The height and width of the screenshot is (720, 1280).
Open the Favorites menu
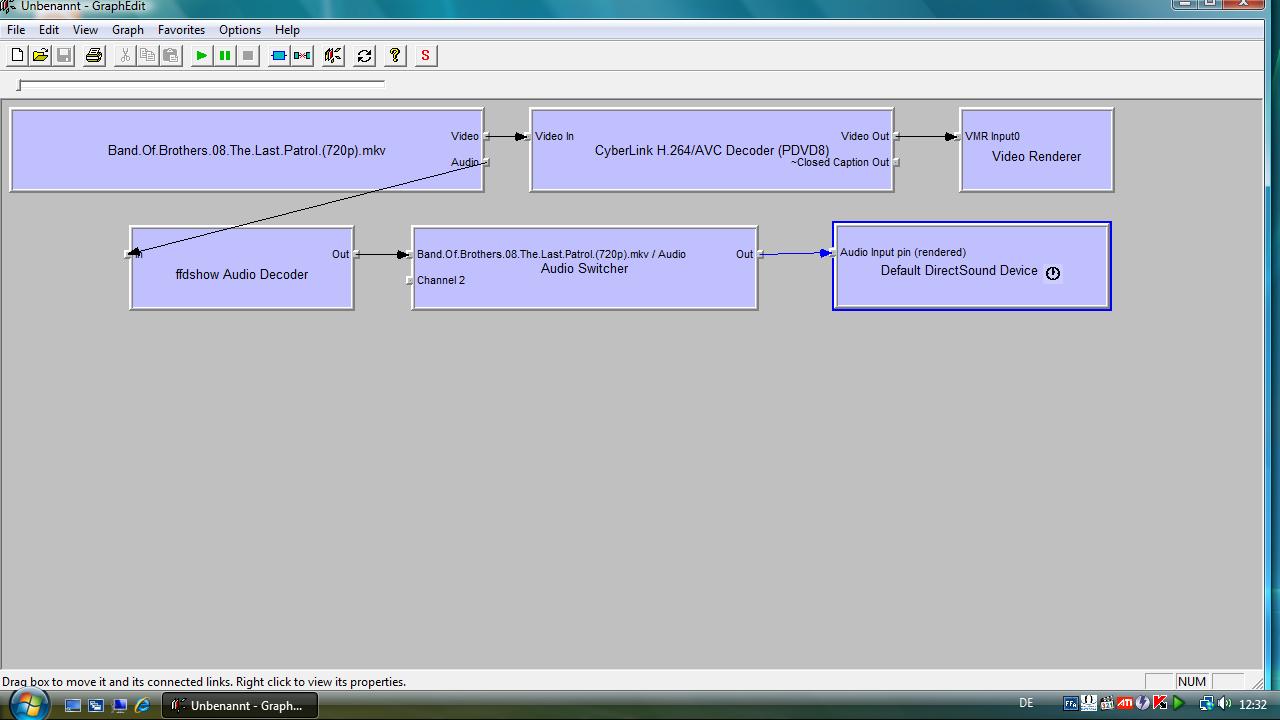[181, 30]
